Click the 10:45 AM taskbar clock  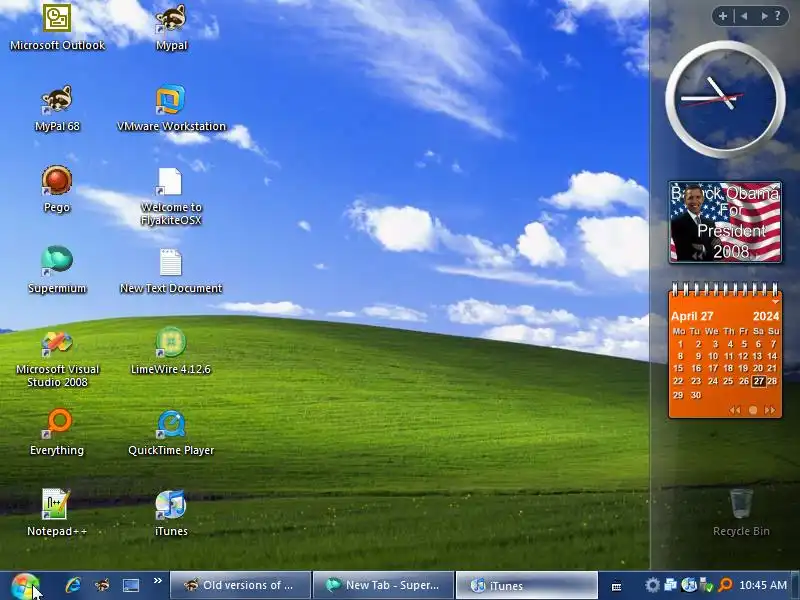[763, 585]
